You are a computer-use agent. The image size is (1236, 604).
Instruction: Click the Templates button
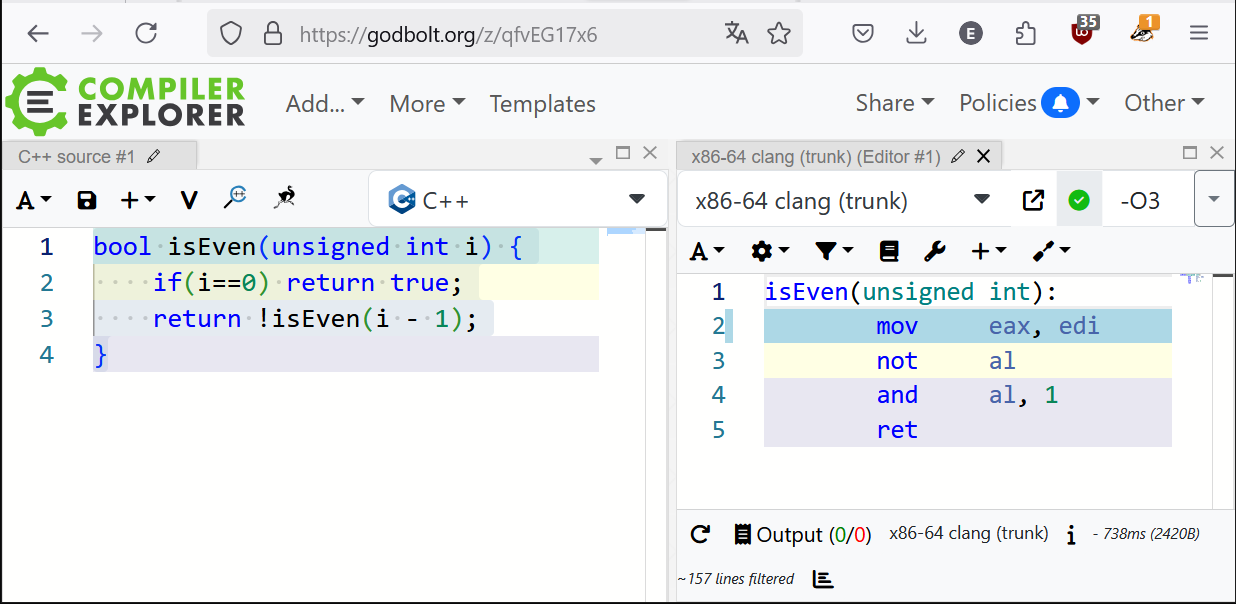542,104
